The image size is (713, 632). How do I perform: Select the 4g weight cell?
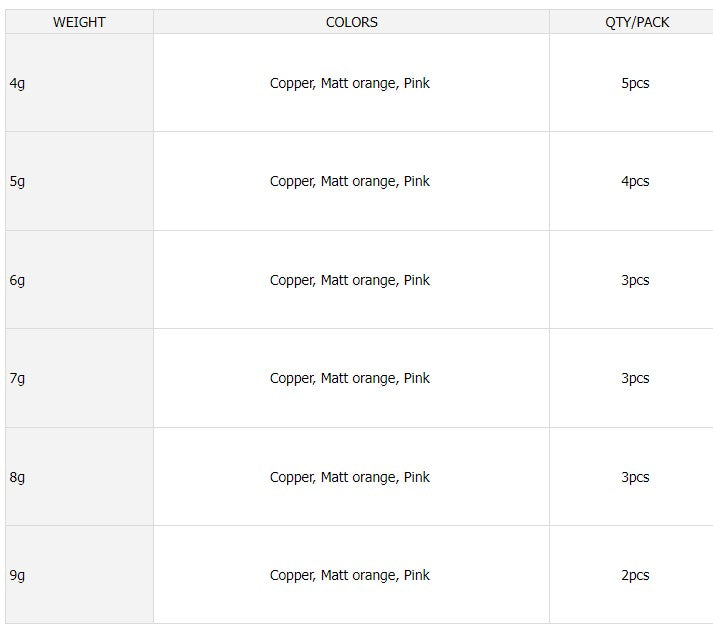coord(17,83)
